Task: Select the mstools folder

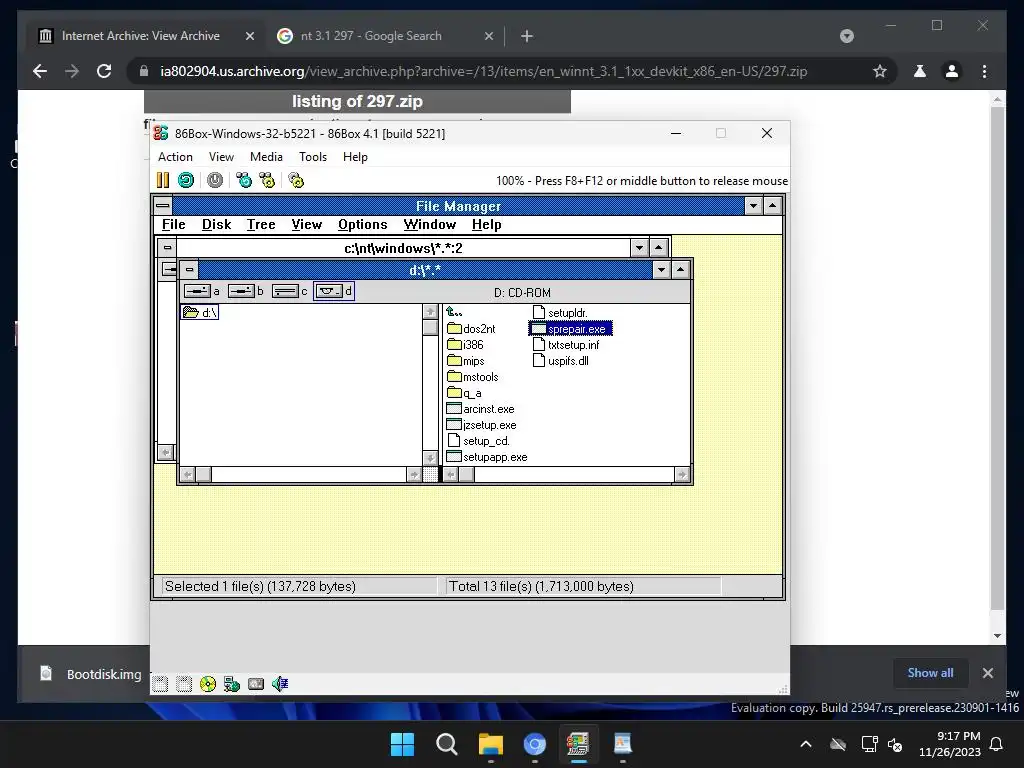Action: tap(473, 377)
